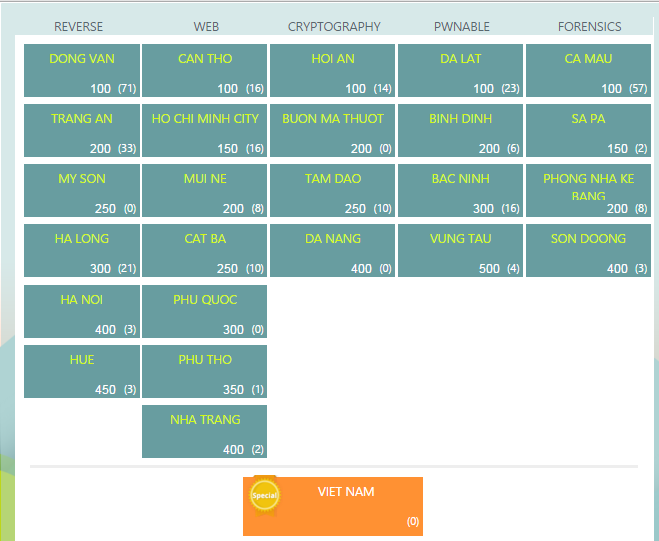
Task: Open the SON DOONG forensics tile
Action: click(x=588, y=251)
